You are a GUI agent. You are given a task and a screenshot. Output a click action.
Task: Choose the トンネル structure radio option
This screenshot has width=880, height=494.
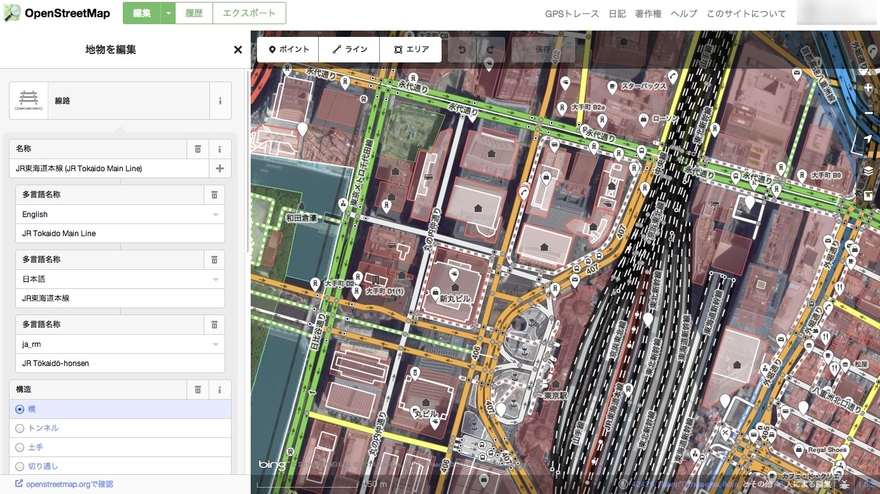point(20,428)
